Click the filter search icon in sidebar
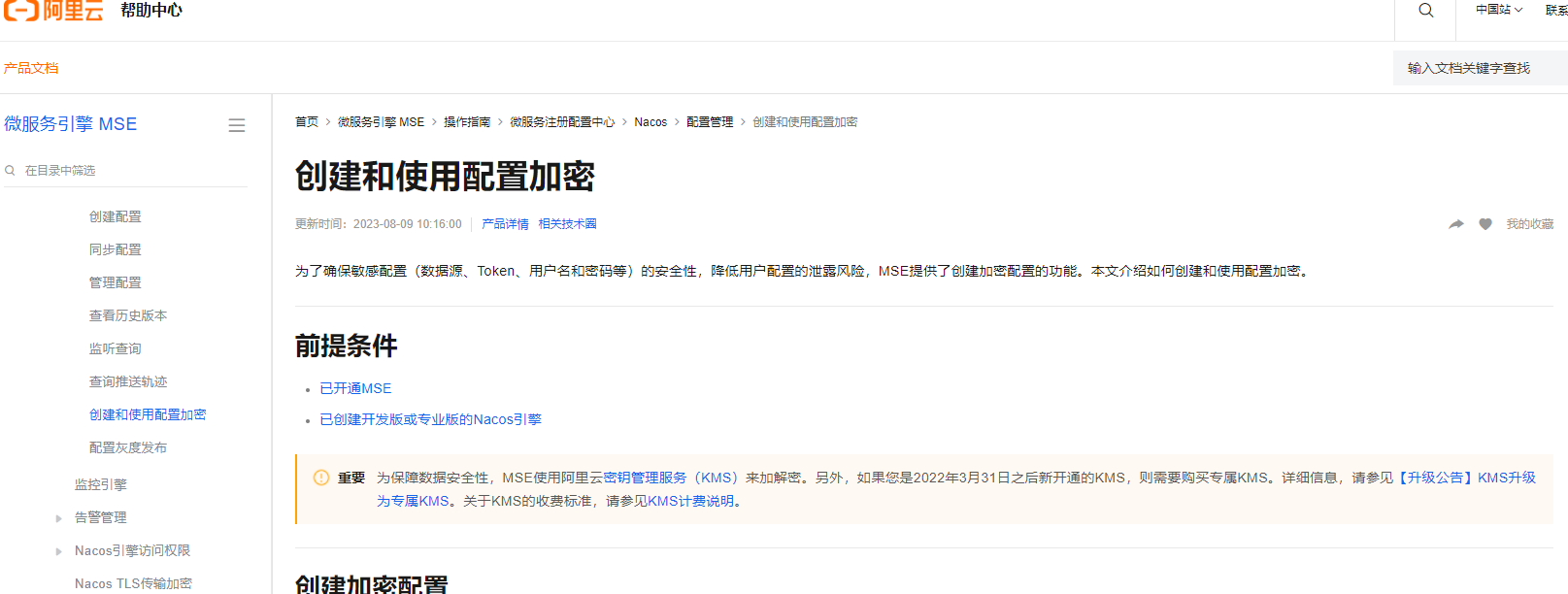 (x=10, y=170)
